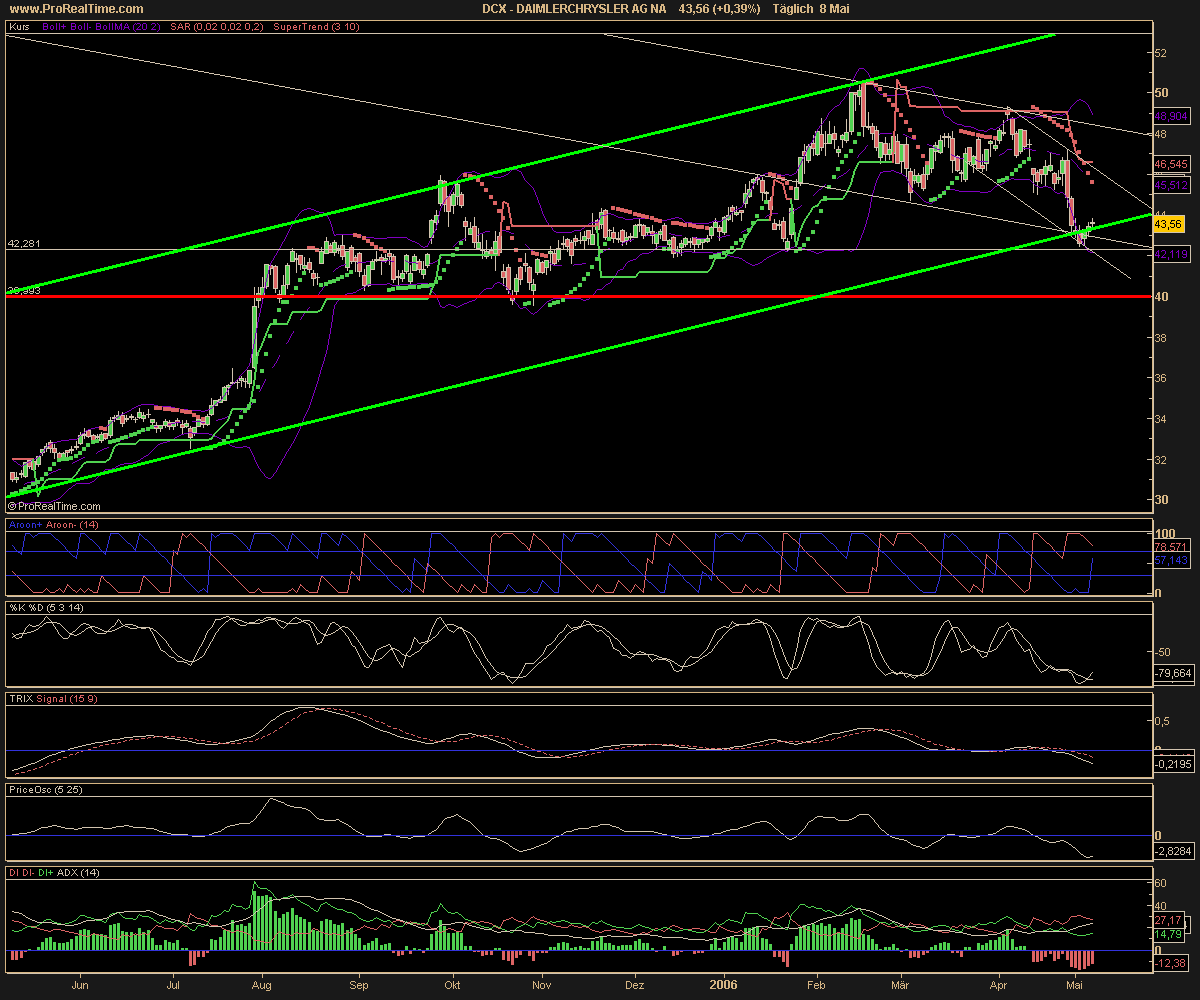
Task: Click the 'Dez' month on the time axis
Action: point(634,985)
